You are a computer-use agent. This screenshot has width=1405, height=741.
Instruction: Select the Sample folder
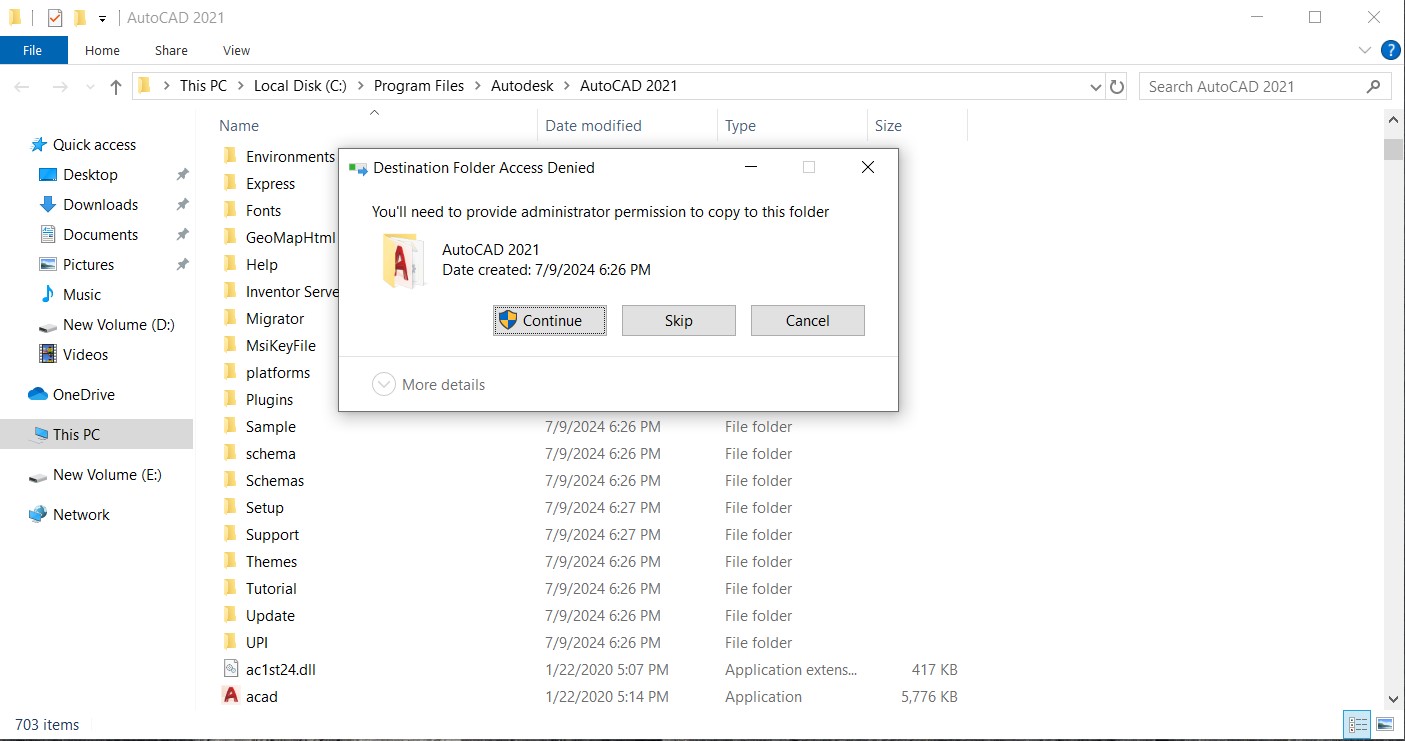[270, 427]
